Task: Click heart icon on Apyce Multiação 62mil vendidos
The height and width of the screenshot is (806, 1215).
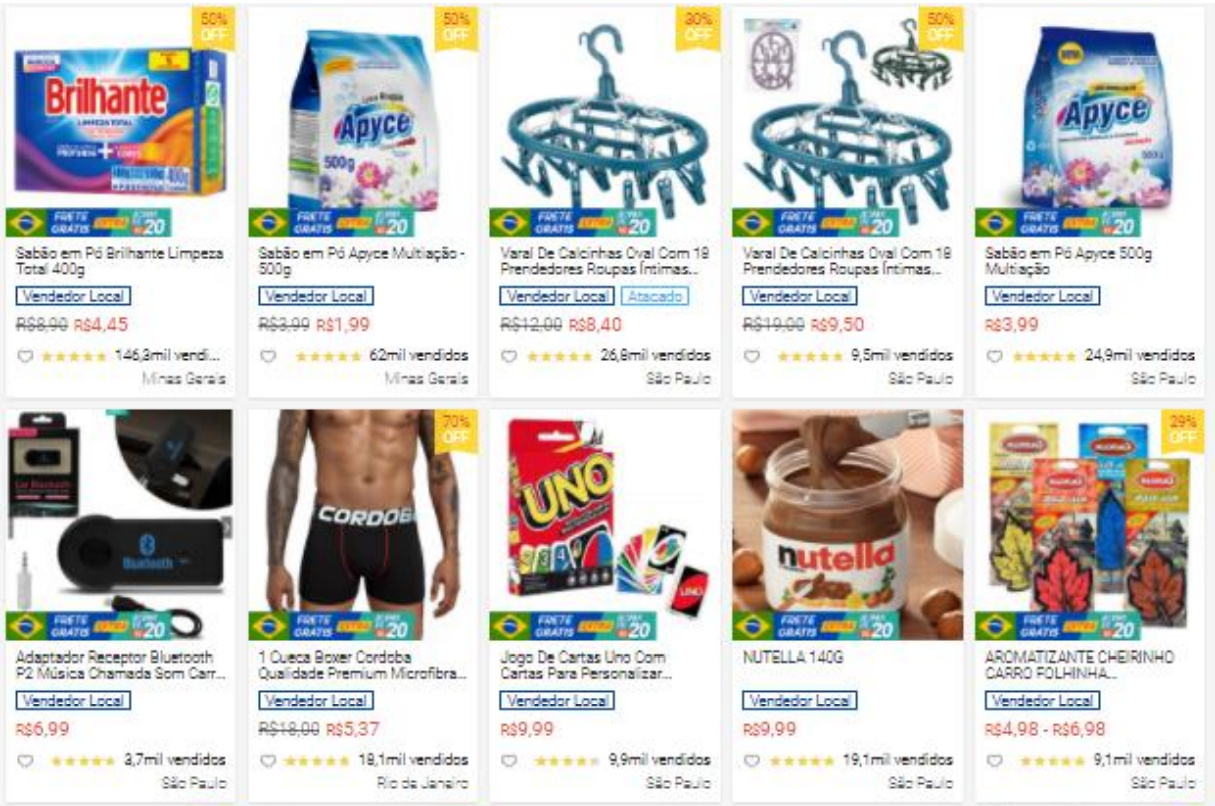Action: tap(267, 356)
